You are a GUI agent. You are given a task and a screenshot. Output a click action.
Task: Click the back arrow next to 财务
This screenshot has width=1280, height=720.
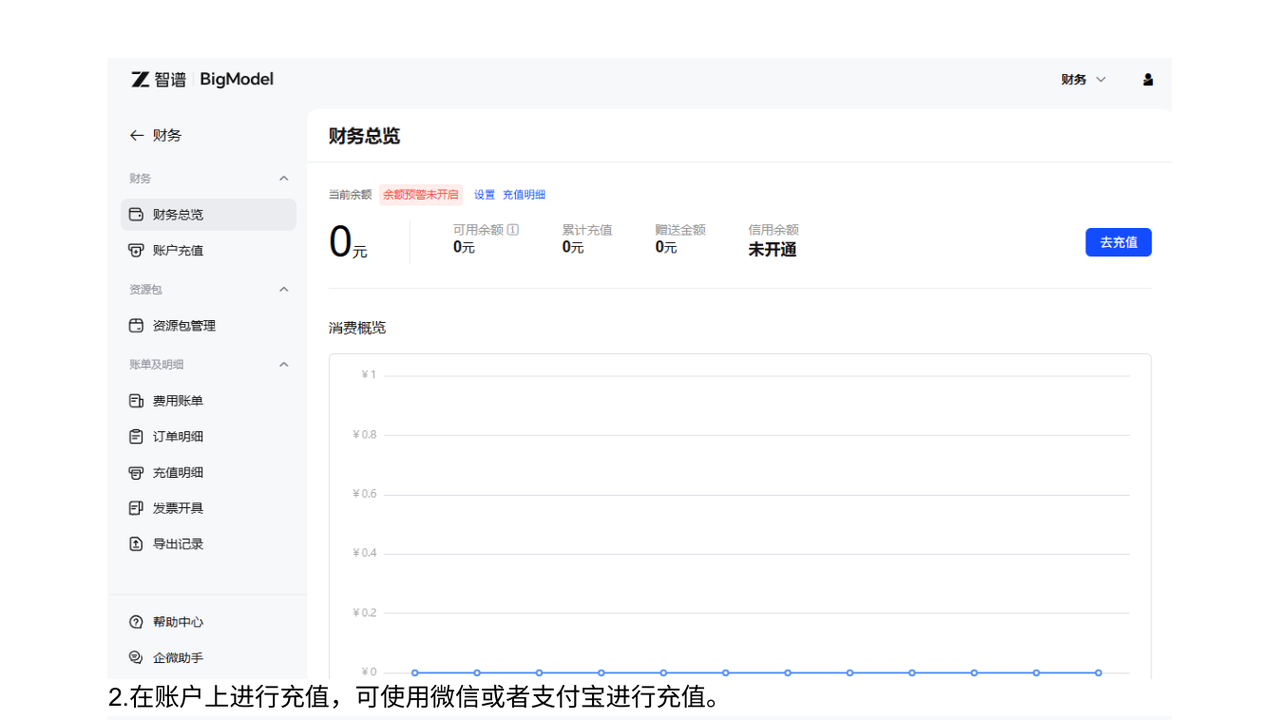(137, 135)
